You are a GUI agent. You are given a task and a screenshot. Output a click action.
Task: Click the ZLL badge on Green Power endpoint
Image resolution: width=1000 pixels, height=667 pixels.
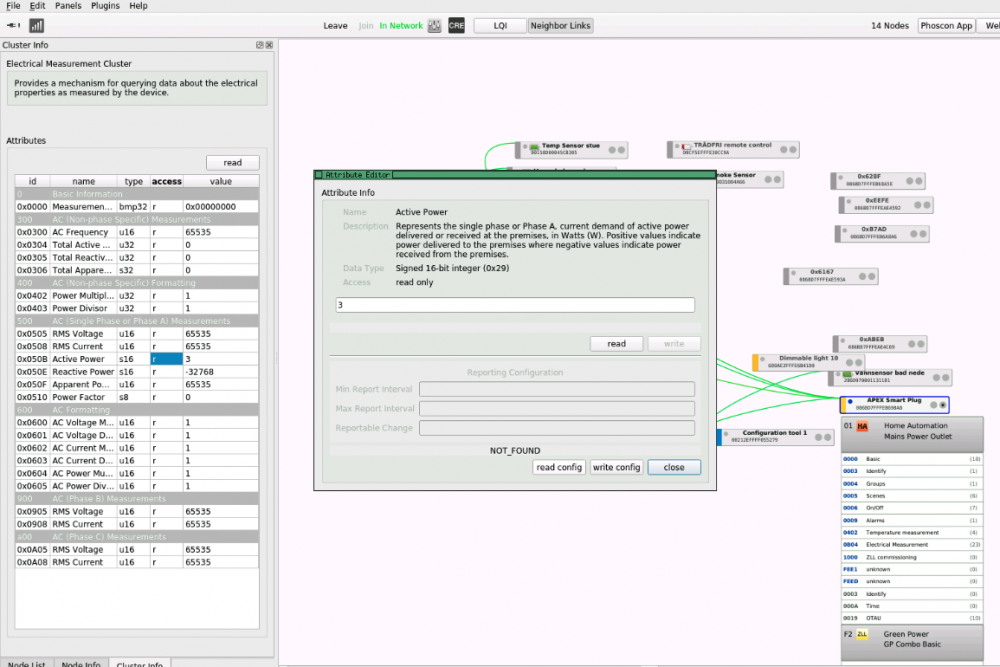(862, 634)
